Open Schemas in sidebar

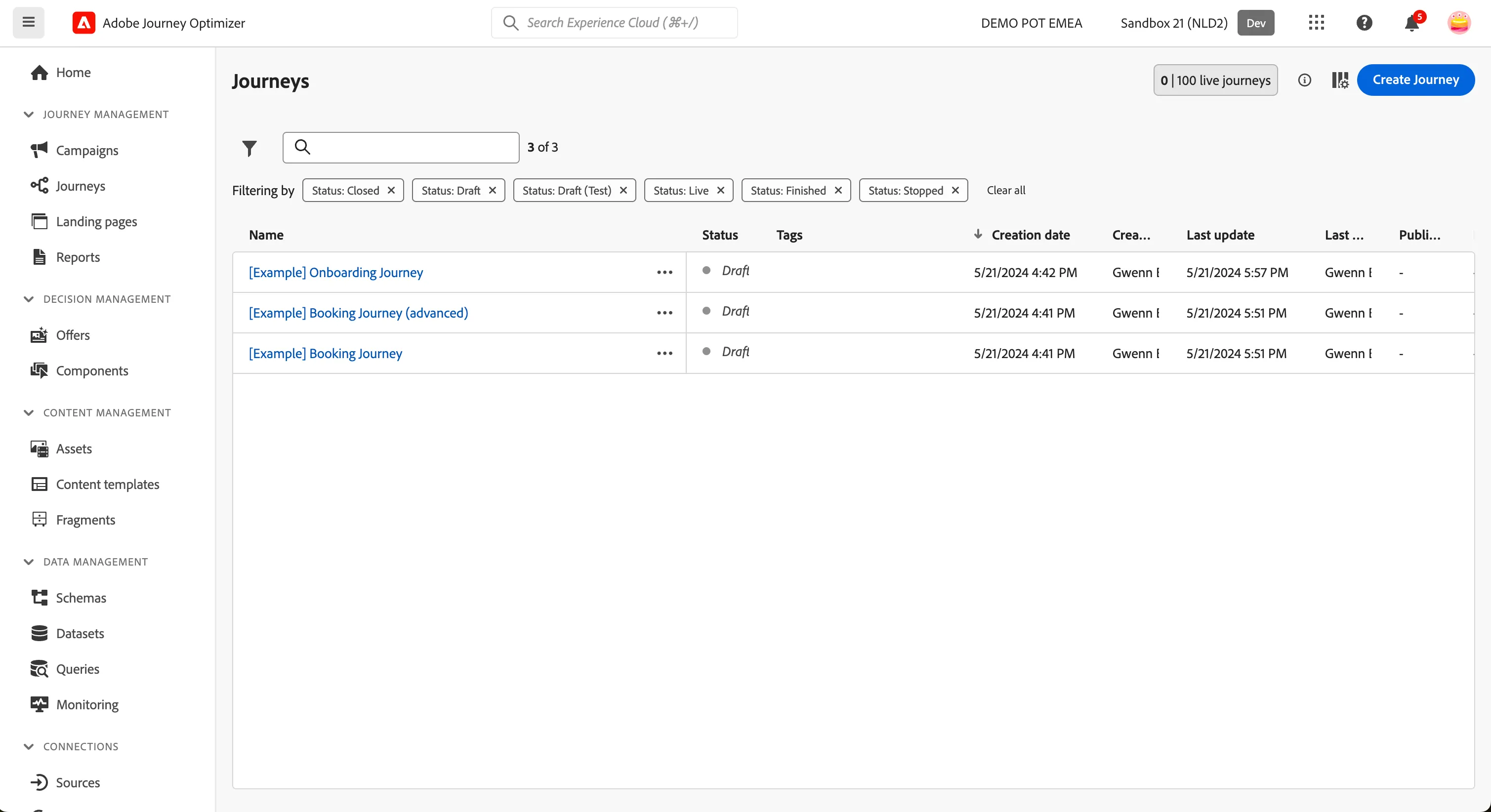click(68, 598)
